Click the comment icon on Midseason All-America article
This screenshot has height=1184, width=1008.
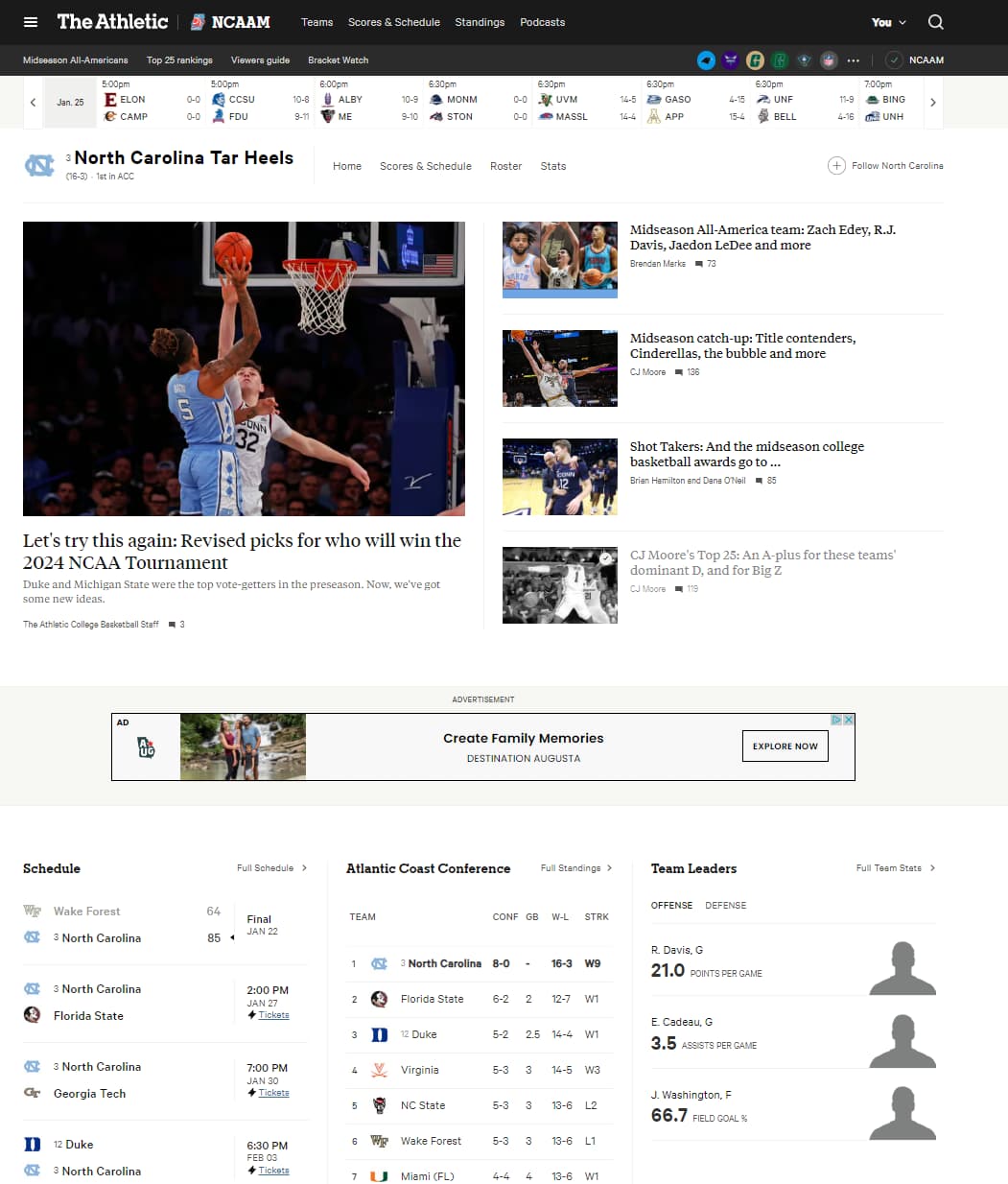pos(699,264)
